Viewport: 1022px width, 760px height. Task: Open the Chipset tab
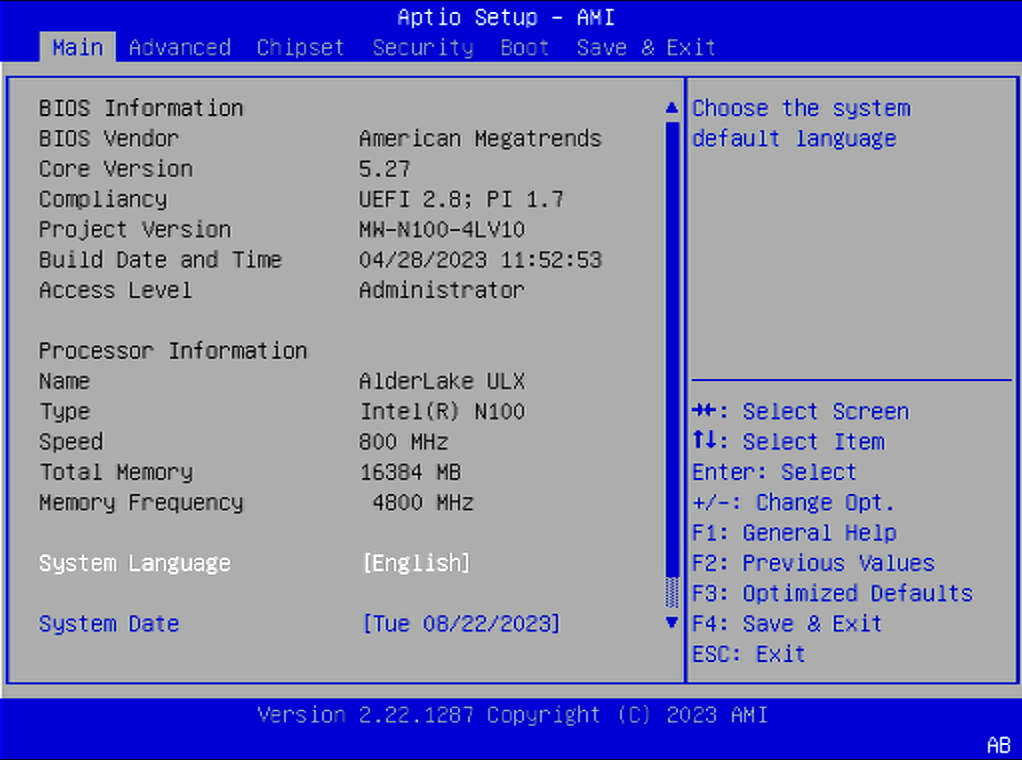tap(300, 48)
